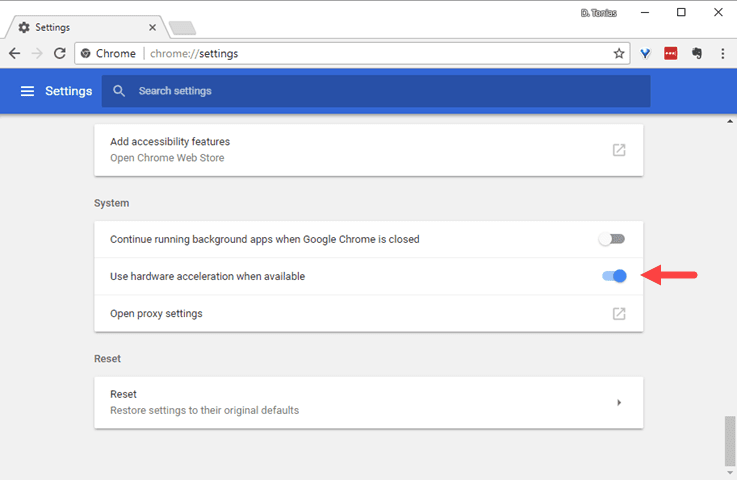Click the System section heading
This screenshot has height=480, width=737.
[111, 203]
